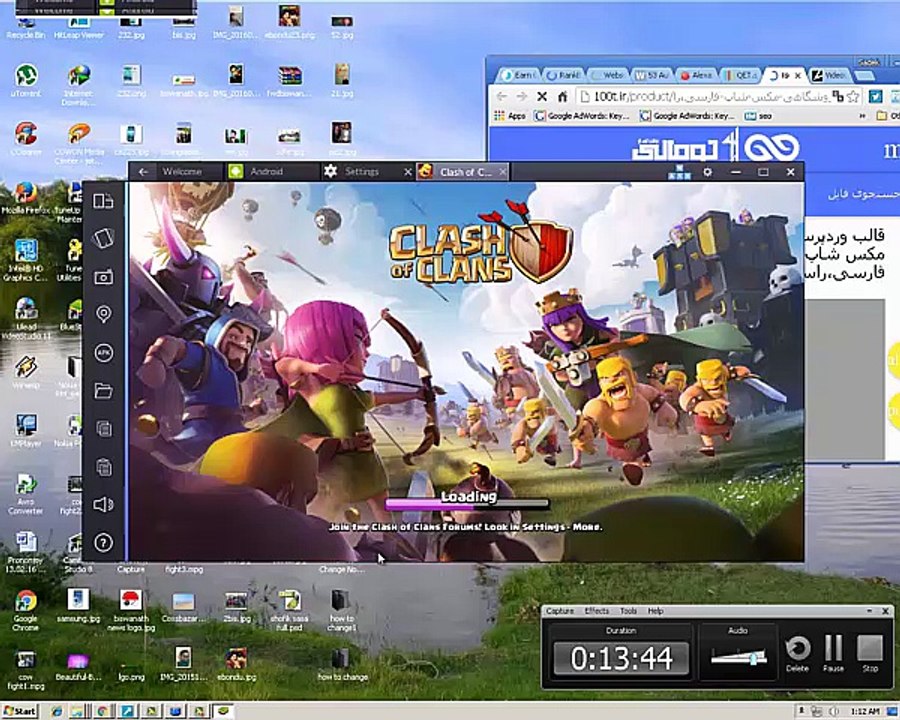Open the Recycle Bin desktop icon

click(x=25, y=28)
